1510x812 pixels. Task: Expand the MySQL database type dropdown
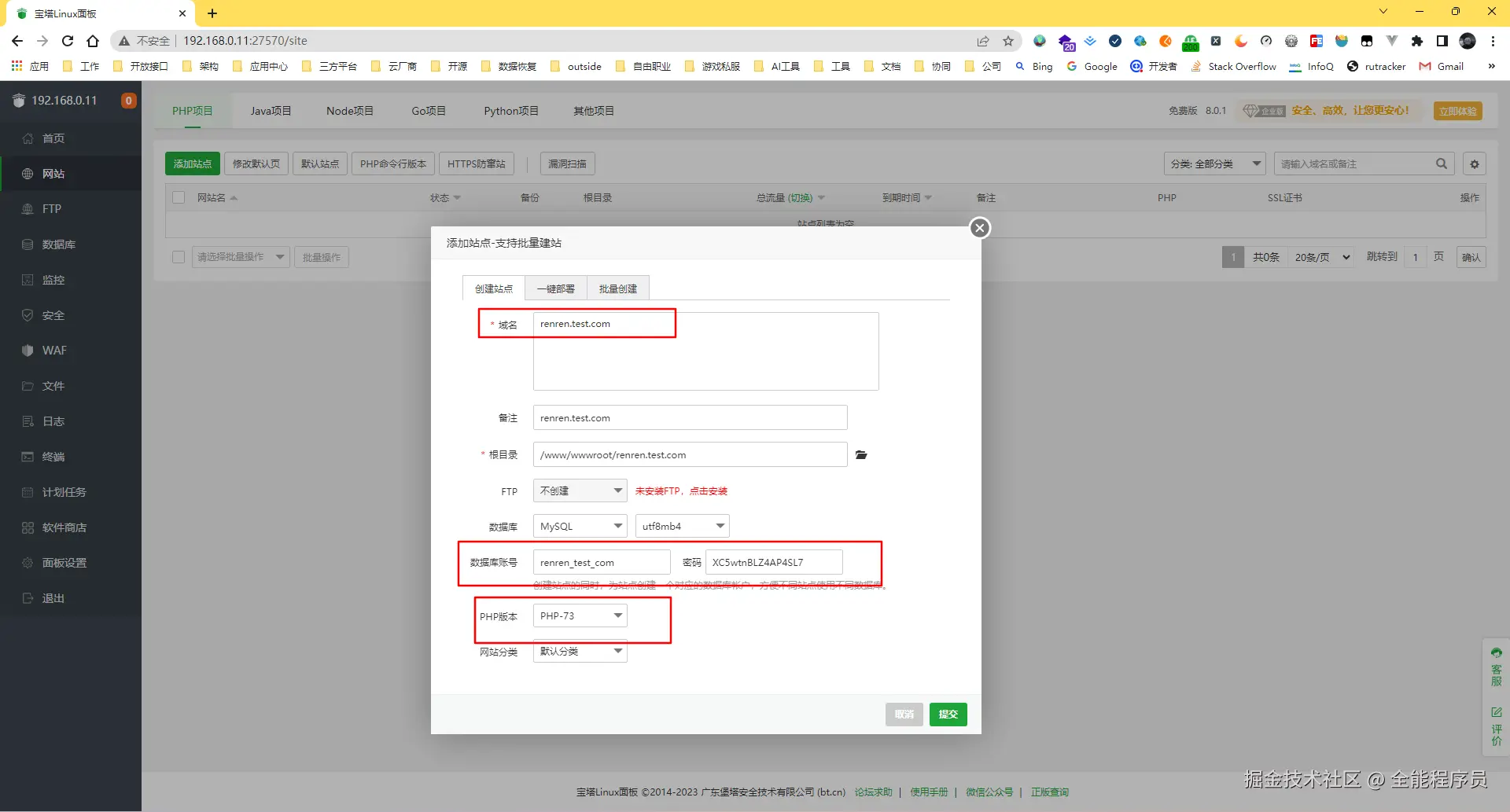coord(580,526)
